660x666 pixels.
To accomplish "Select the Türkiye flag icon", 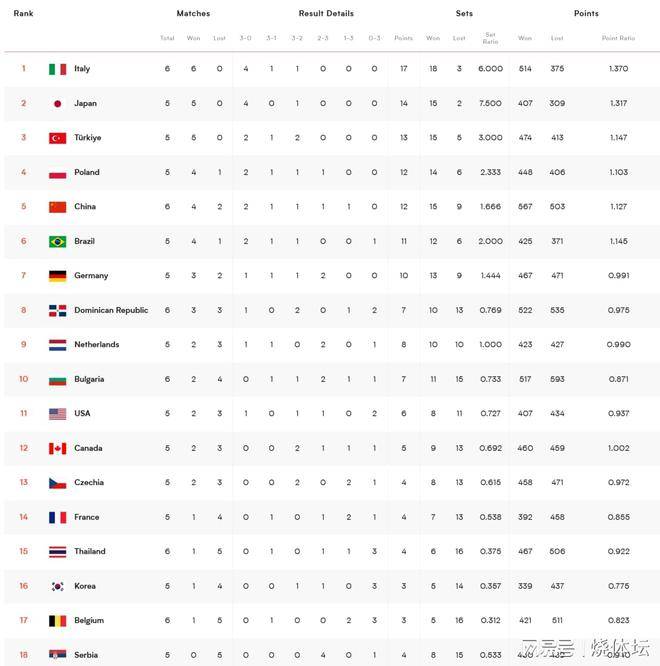I will click(x=57, y=138).
